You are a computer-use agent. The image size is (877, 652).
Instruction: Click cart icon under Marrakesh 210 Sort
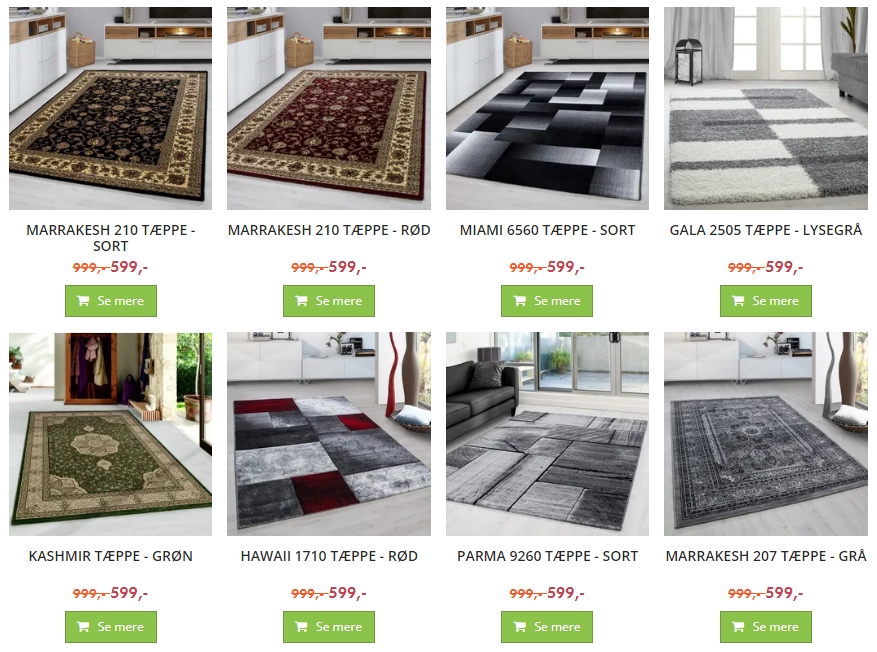click(83, 301)
